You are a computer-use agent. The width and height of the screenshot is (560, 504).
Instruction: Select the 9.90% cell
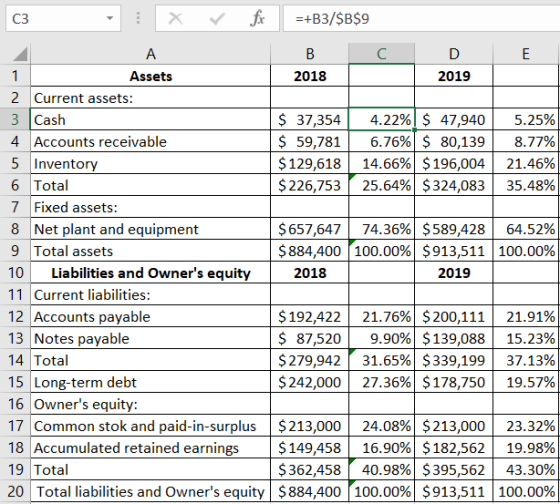point(381,338)
